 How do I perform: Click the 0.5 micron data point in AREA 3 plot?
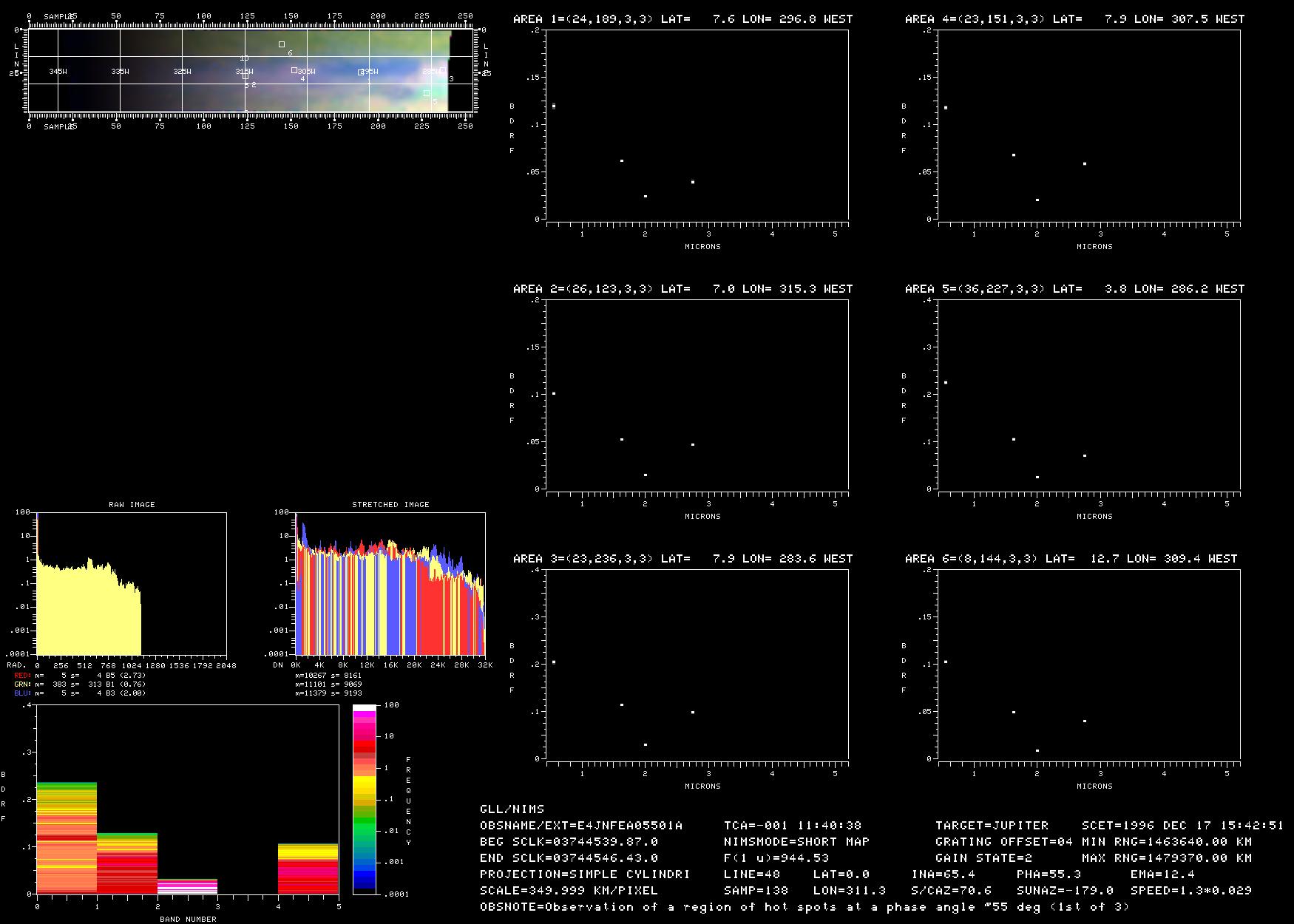(554, 662)
